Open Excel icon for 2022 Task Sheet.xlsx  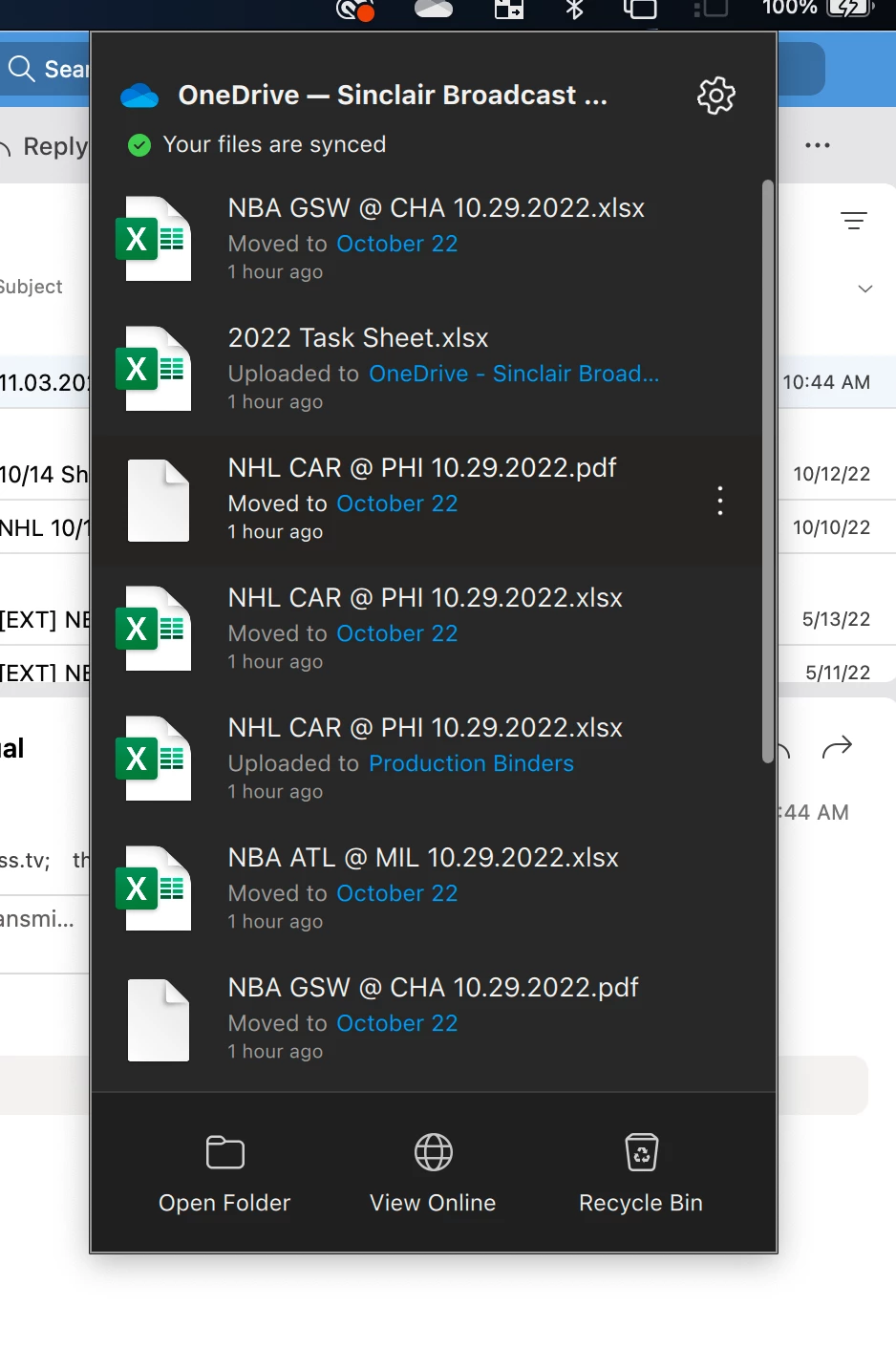pos(154,369)
